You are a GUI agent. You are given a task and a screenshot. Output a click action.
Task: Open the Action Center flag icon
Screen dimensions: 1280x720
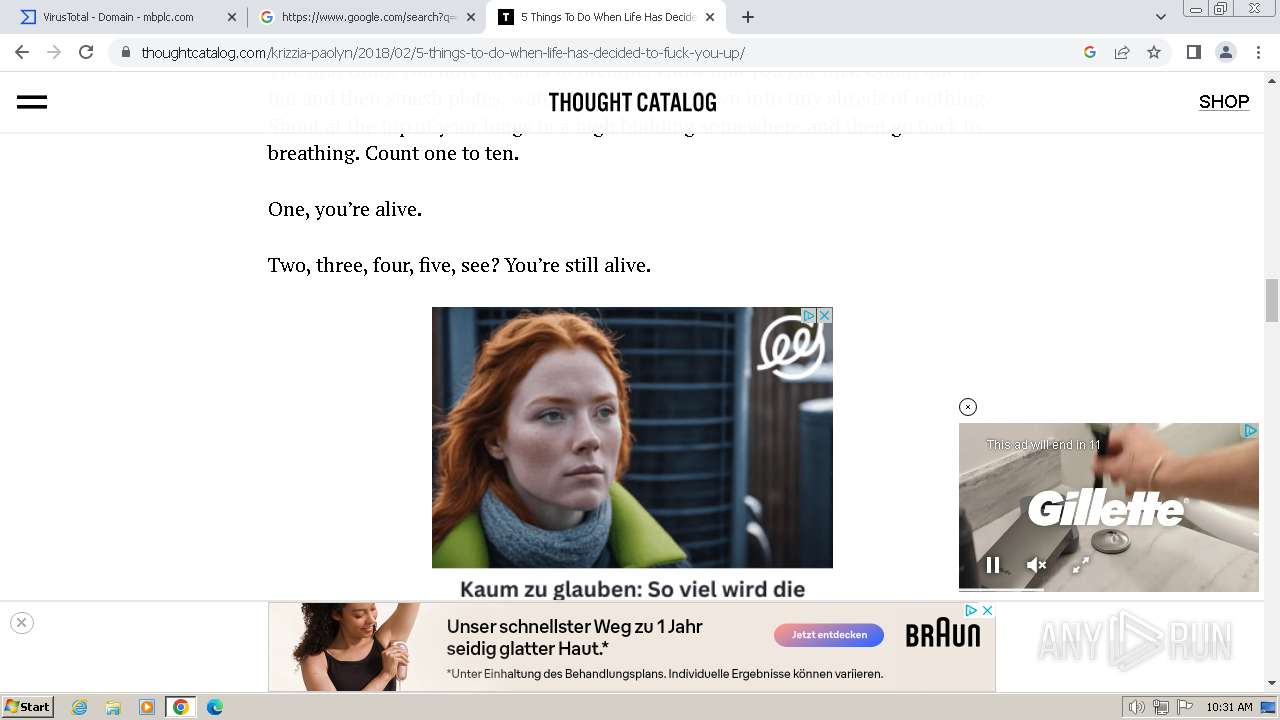pyautogui.click(x=1185, y=707)
